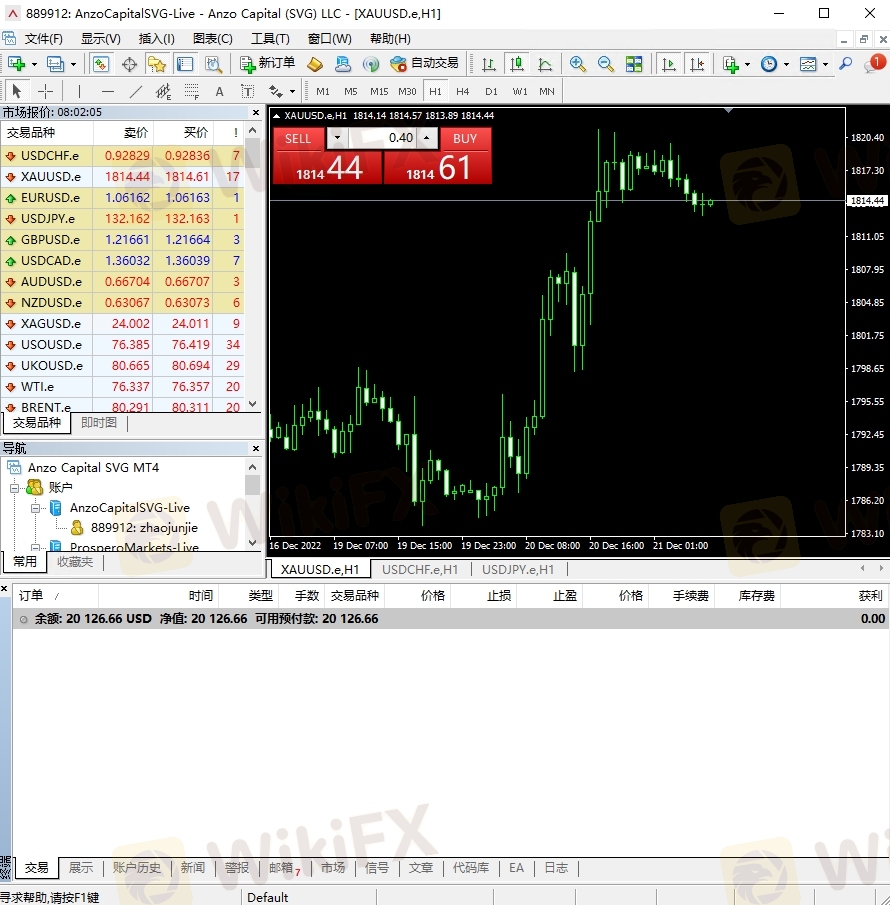Viewport: 890px width, 905px height.
Task: Select the horizontal line drawing tool
Action: coord(107,91)
